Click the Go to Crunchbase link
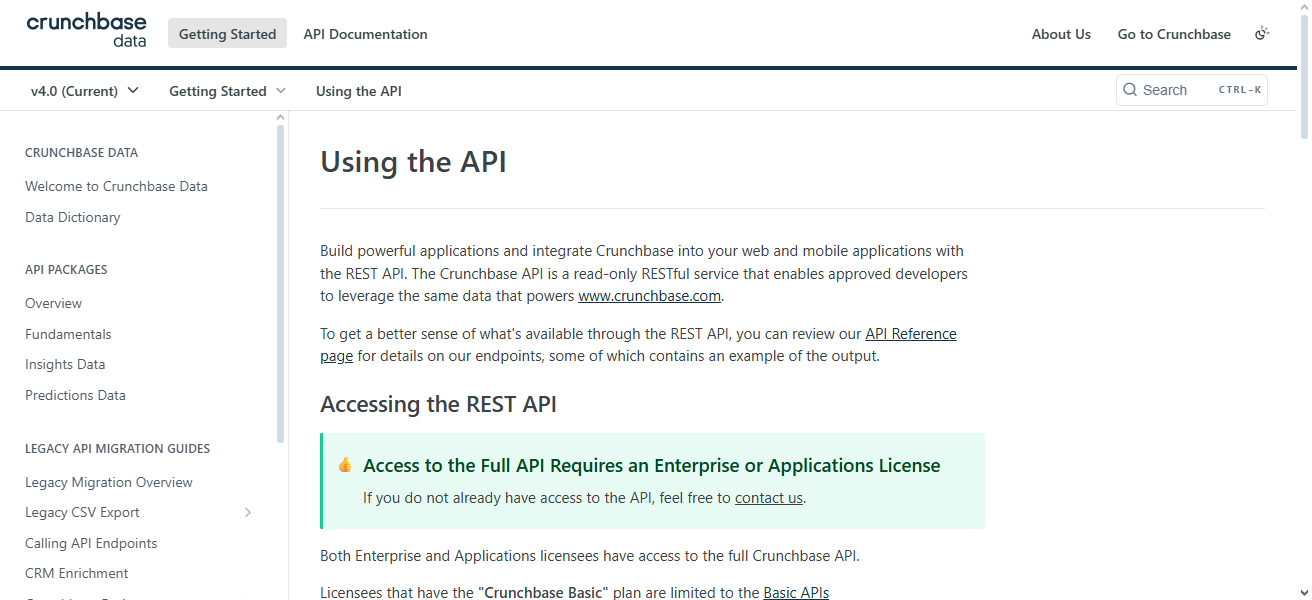The width and height of the screenshot is (1312, 600). coord(1174,33)
